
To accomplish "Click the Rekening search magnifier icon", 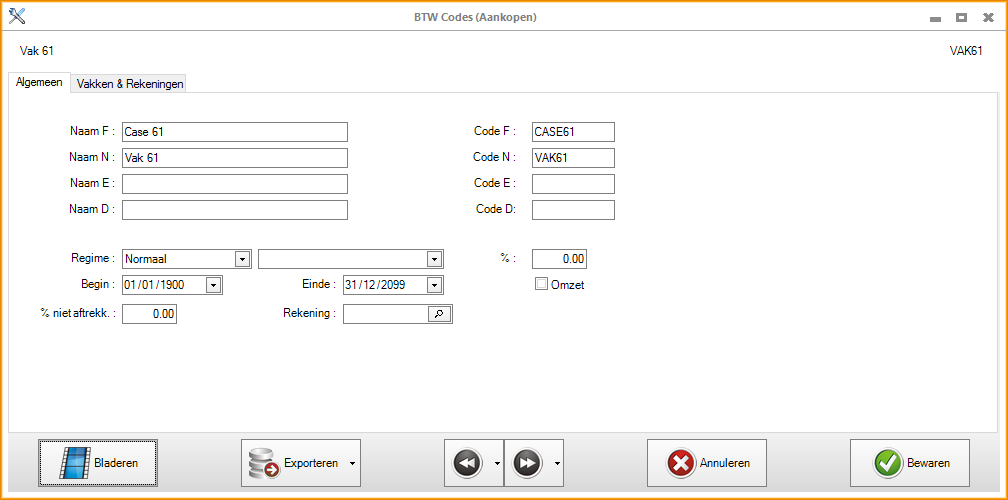I will 439,314.
